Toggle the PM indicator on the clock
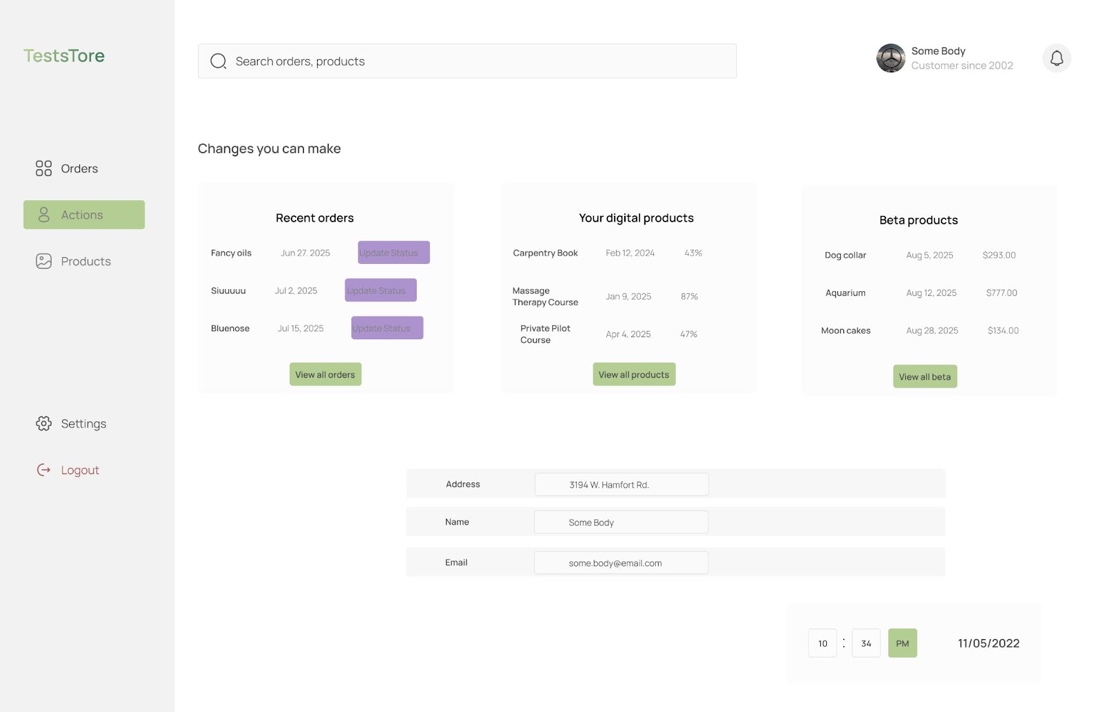Screen dimensions: 1100x712 point(902,643)
